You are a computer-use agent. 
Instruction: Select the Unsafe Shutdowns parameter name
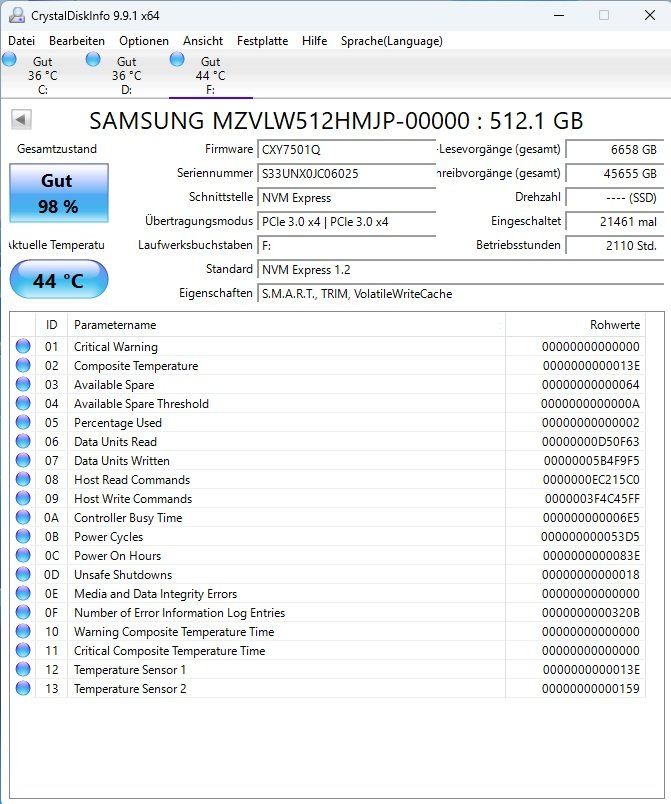tap(123, 575)
